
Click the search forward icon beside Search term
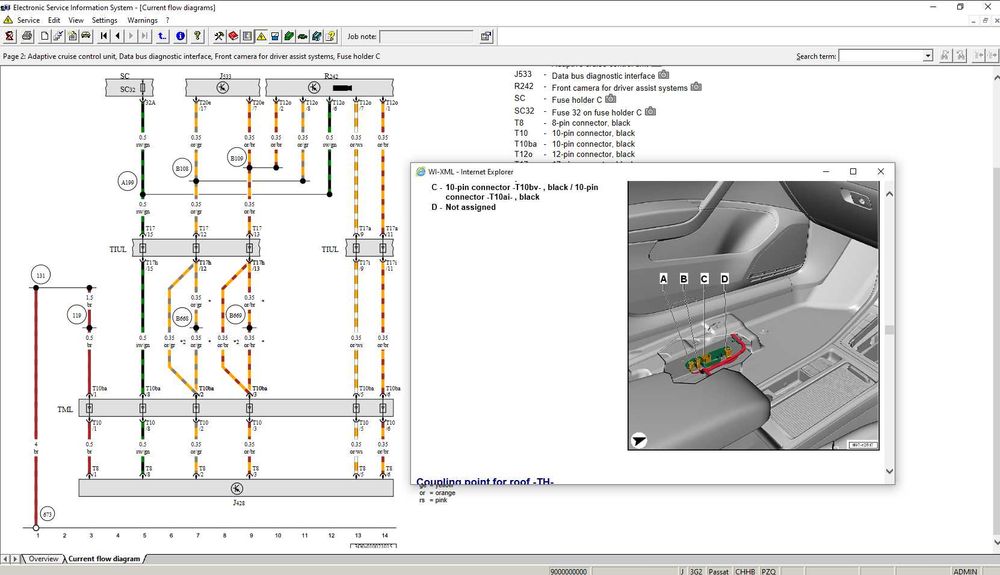[945, 56]
